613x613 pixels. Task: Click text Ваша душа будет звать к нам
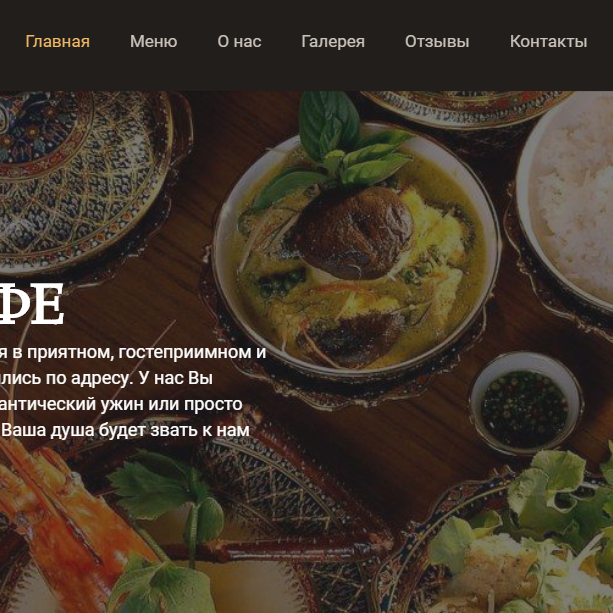click(125, 430)
